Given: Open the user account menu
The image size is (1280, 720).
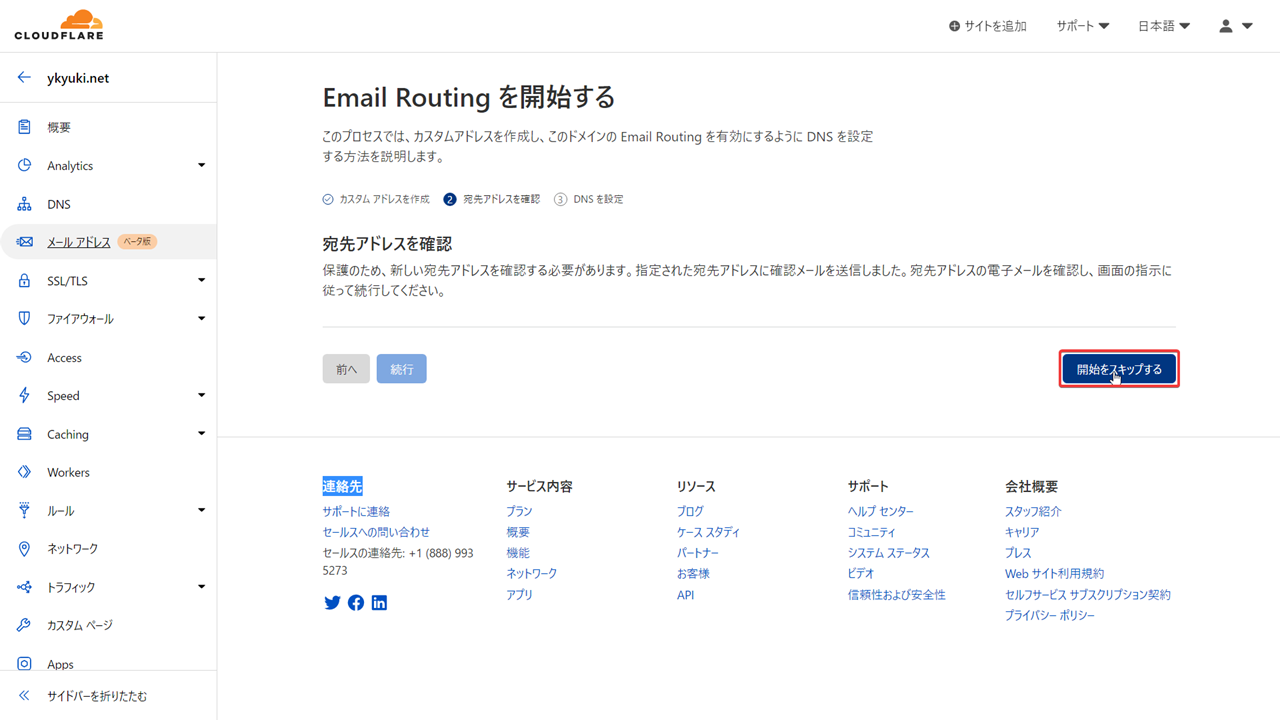Looking at the screenshot, I should [x=1235, y=26].
